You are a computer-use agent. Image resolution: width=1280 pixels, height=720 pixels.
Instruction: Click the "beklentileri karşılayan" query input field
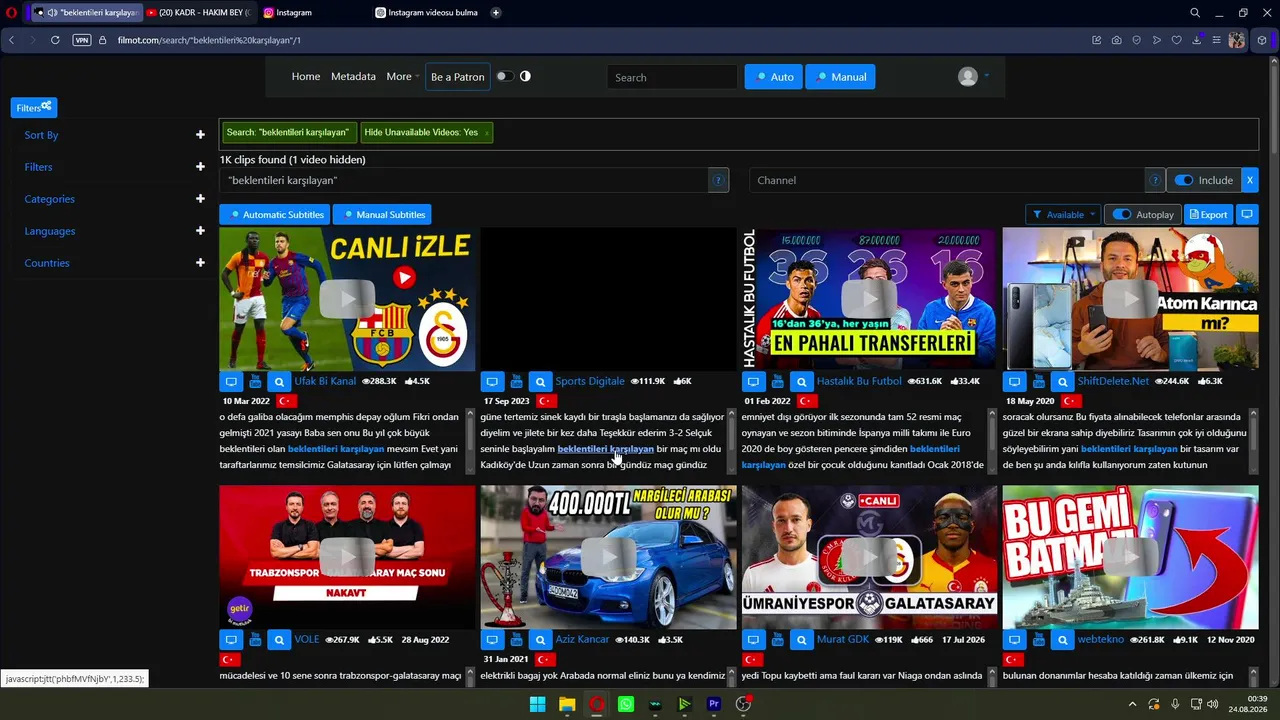464,180
